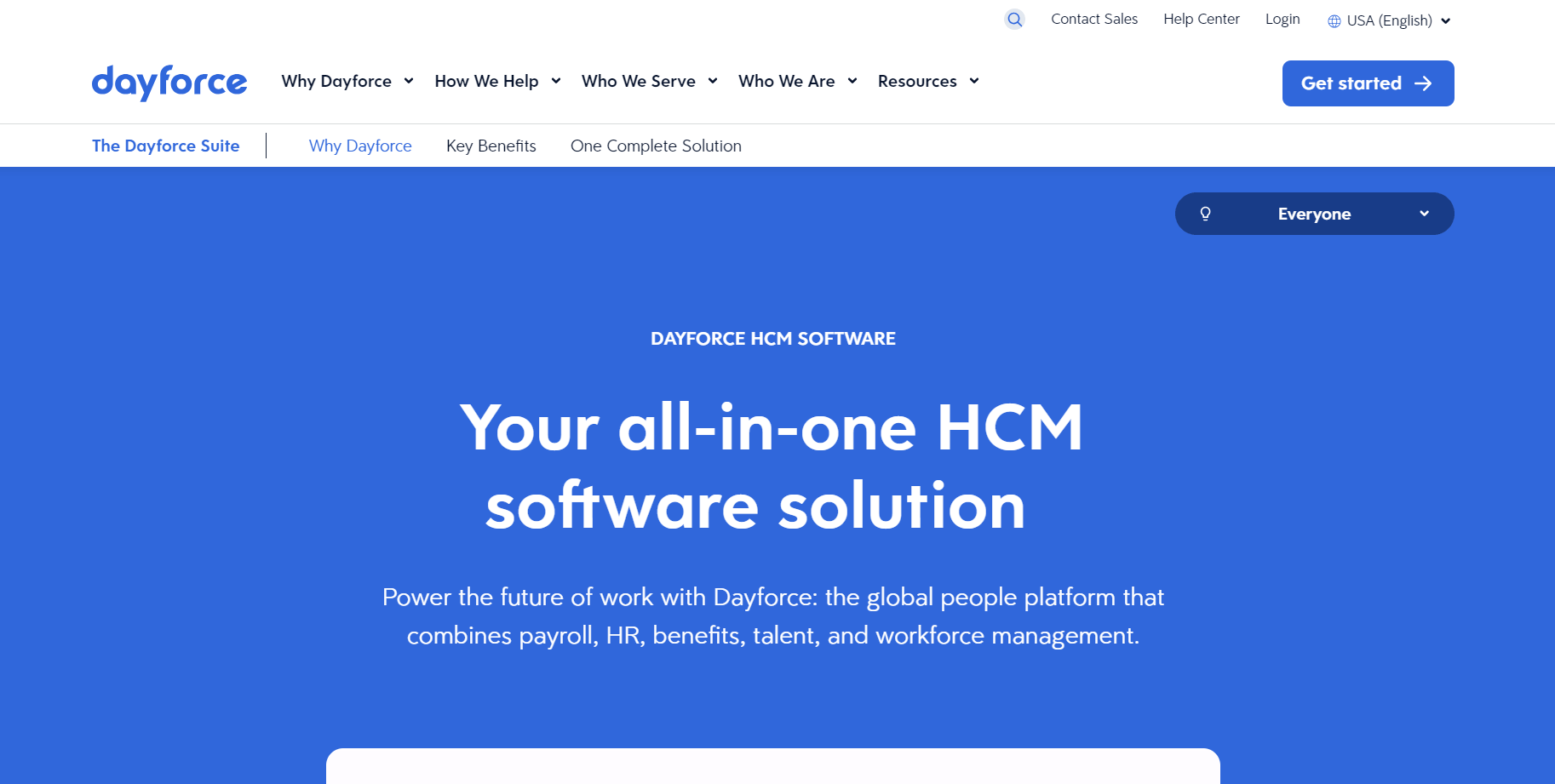Click the globe icon beside USA (English)
Screen dimensions: 1555x784
pyautogui.click(x=1334, y=21)
